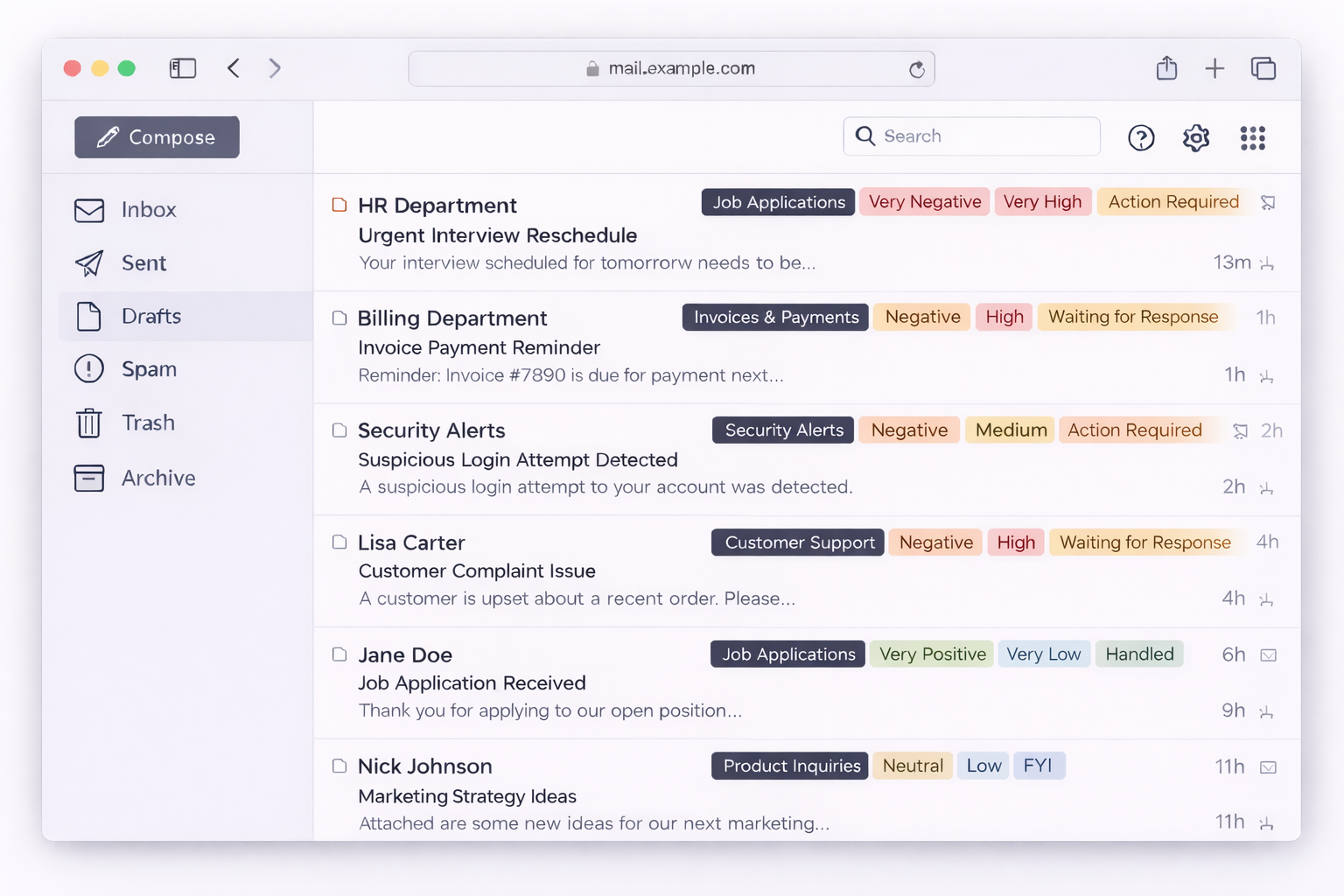
Task: Switch to the Drafts folder
Action: [151, 317]
